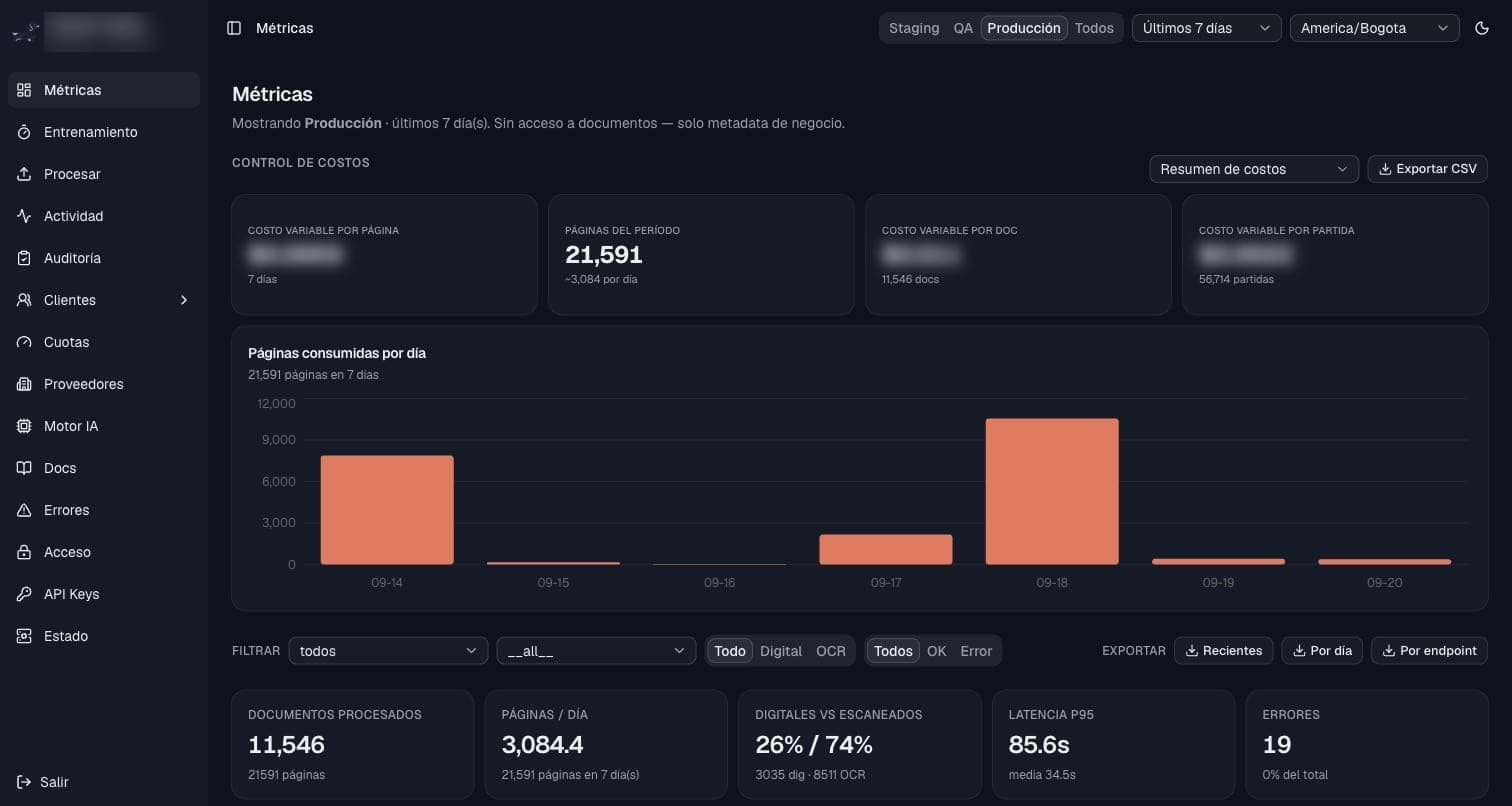Viewport: 1512px width, 806px height.
Task: Select the Todo document type filter
Action: coord(730,651)
